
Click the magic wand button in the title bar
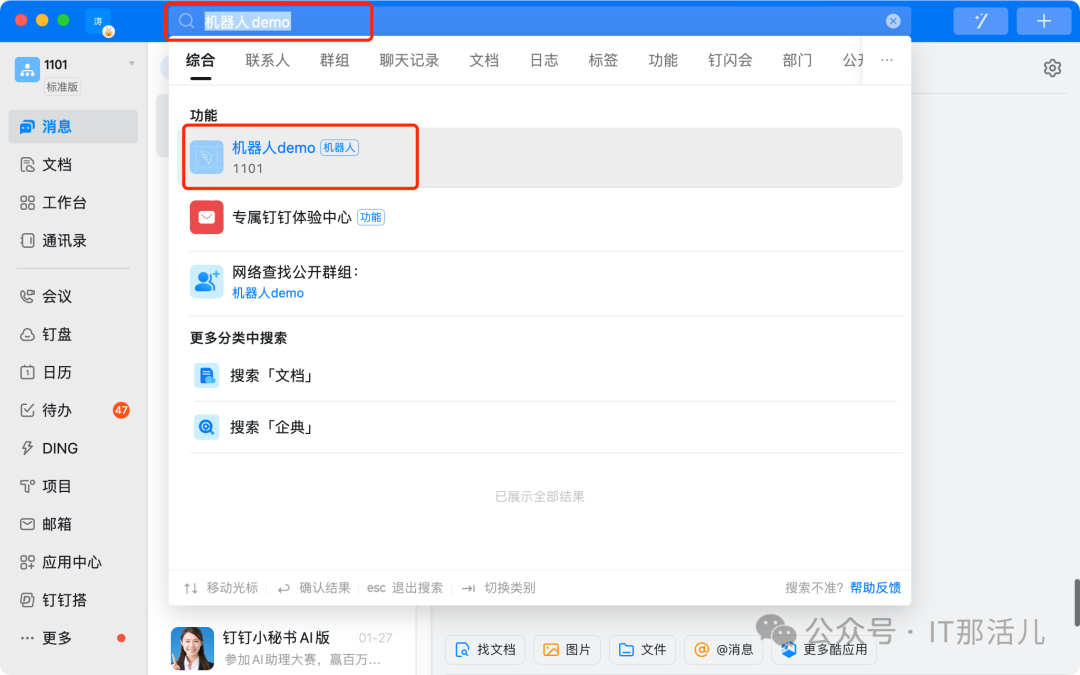click(981, 21)
